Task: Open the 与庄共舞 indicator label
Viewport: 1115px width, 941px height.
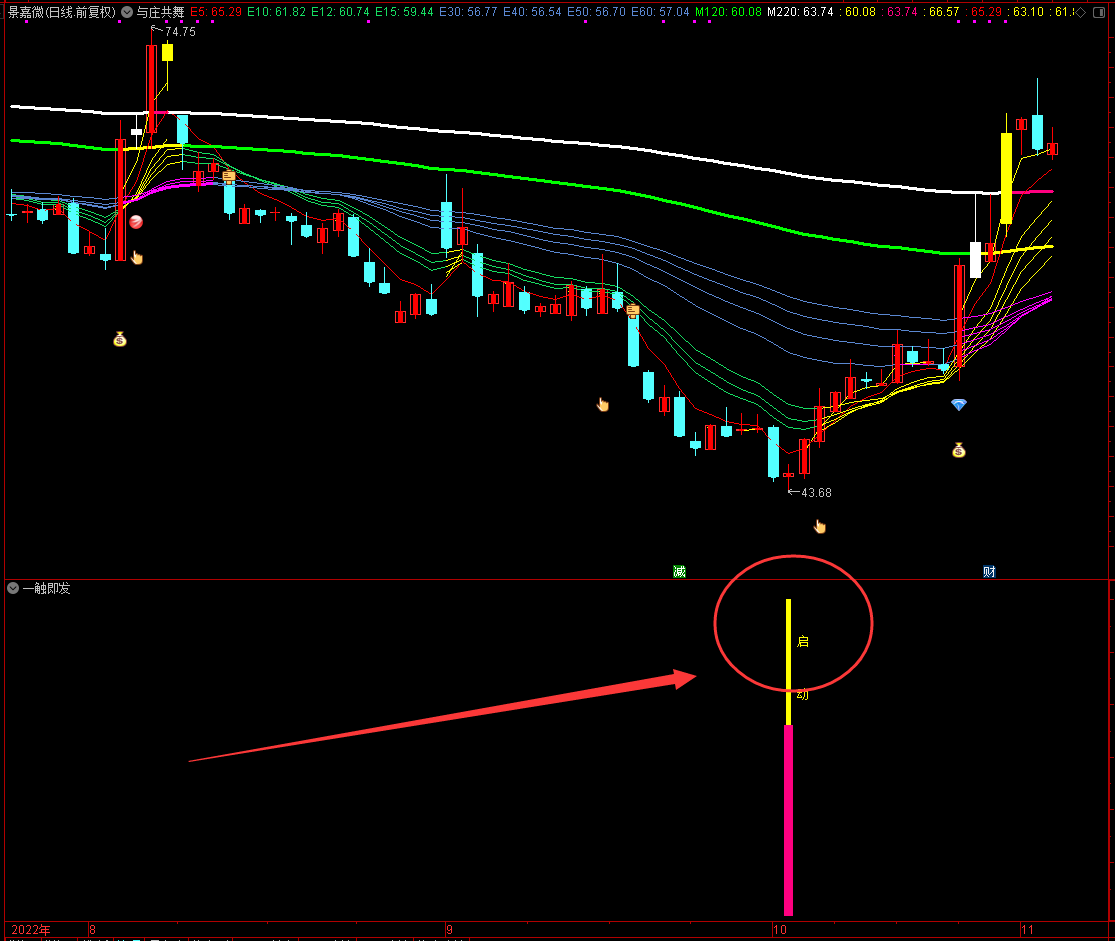Action: 161,12
